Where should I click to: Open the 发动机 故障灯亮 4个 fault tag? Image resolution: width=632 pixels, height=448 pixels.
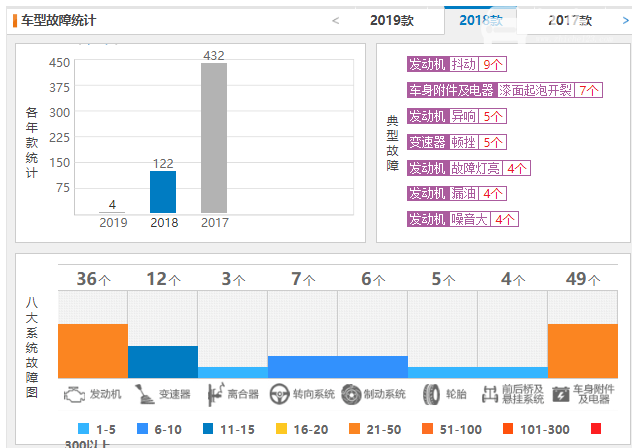(469, 168)
